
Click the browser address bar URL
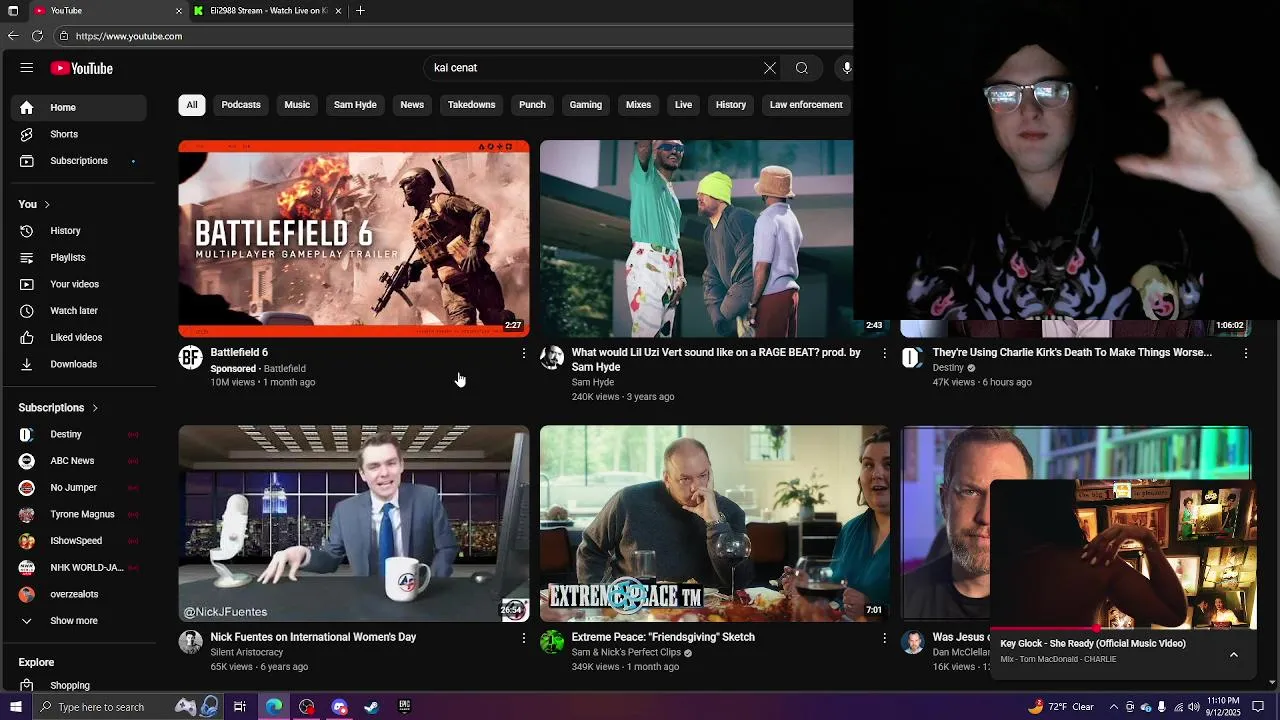point(129,36)
